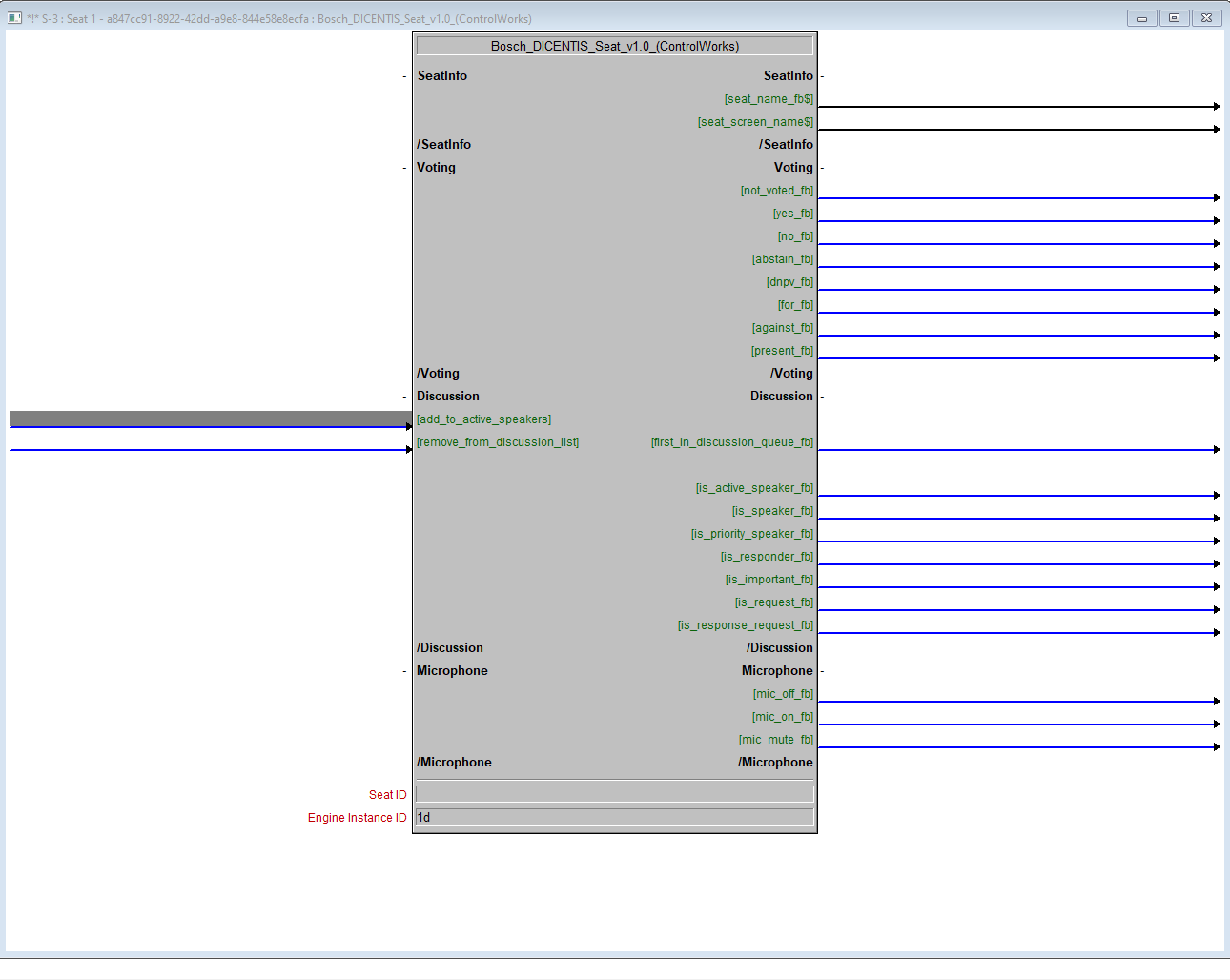Click the seat_screen_name$ output signal line
The width and height of the screenshot is (1230, 980).
tap(1018, 130)
